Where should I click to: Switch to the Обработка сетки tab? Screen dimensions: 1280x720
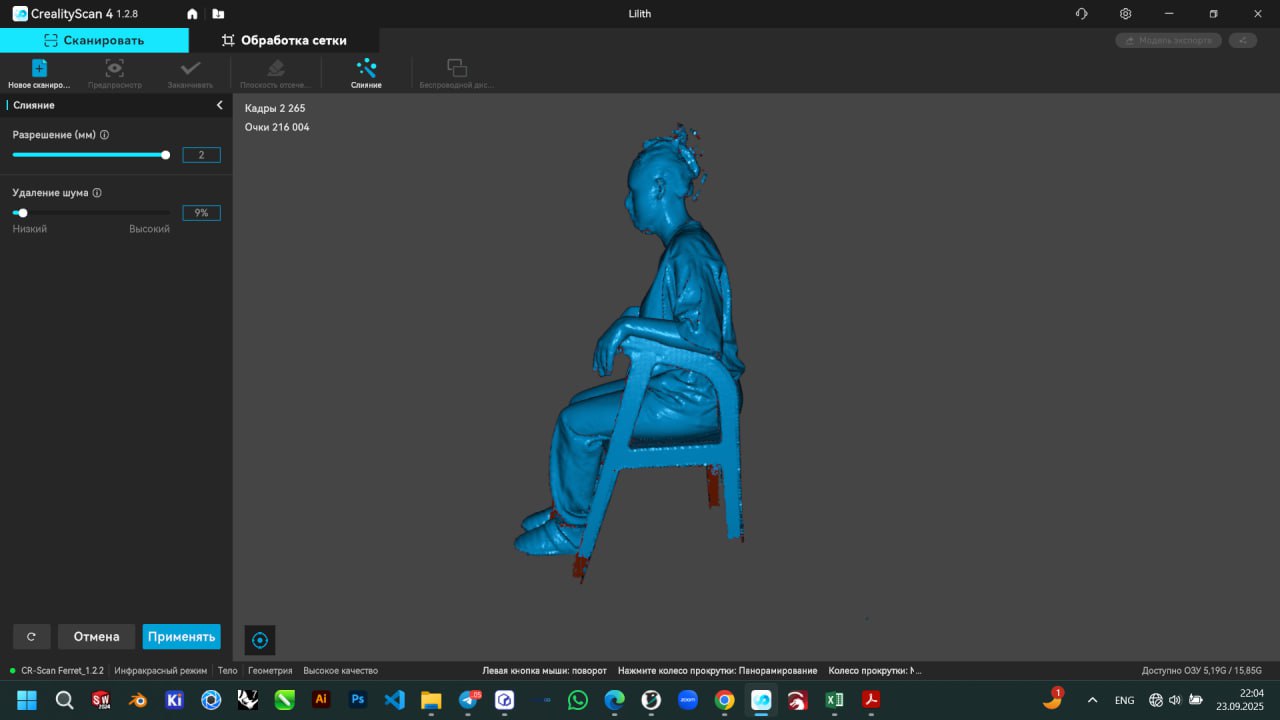pyautogui.click(x=284, y=40)
